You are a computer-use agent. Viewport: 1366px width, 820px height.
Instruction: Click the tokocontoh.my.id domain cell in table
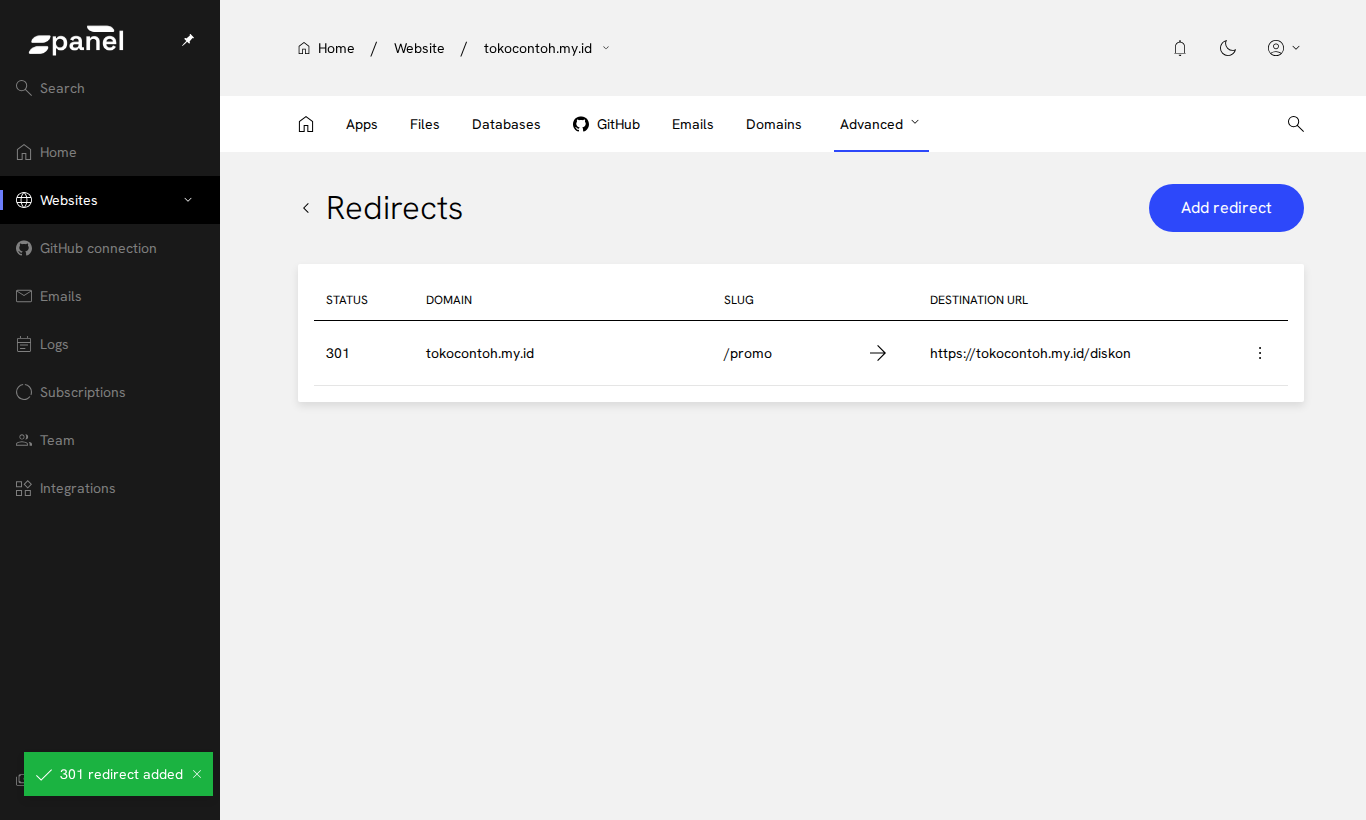(x=480, y=353)
